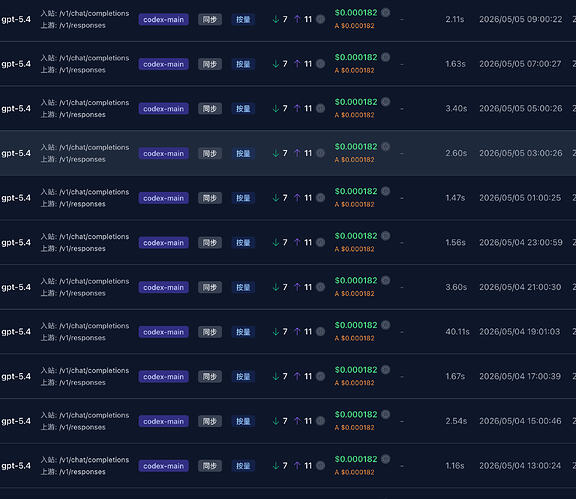Image resolution: width=576 pixels, height=499 pixels.
Task: Show the cost info icon in the 01:00:25 row
Action: click(x=385, y=191)
